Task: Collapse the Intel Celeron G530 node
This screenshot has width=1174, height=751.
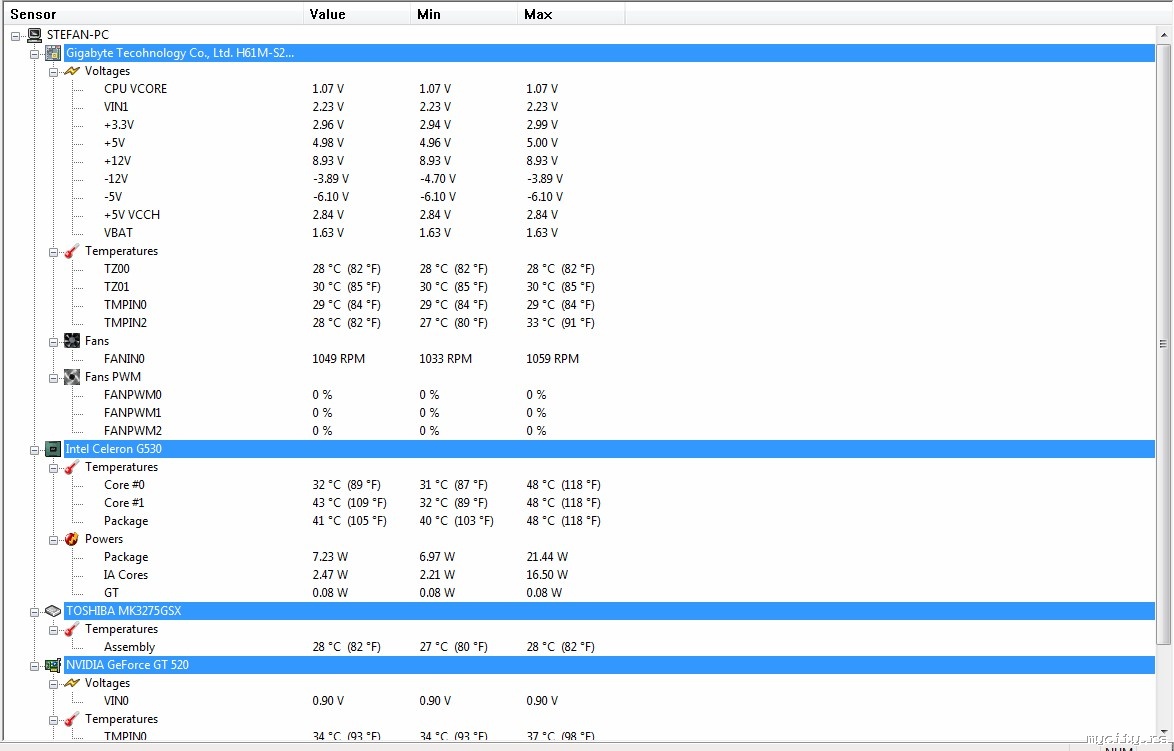Action: [34, 450]
